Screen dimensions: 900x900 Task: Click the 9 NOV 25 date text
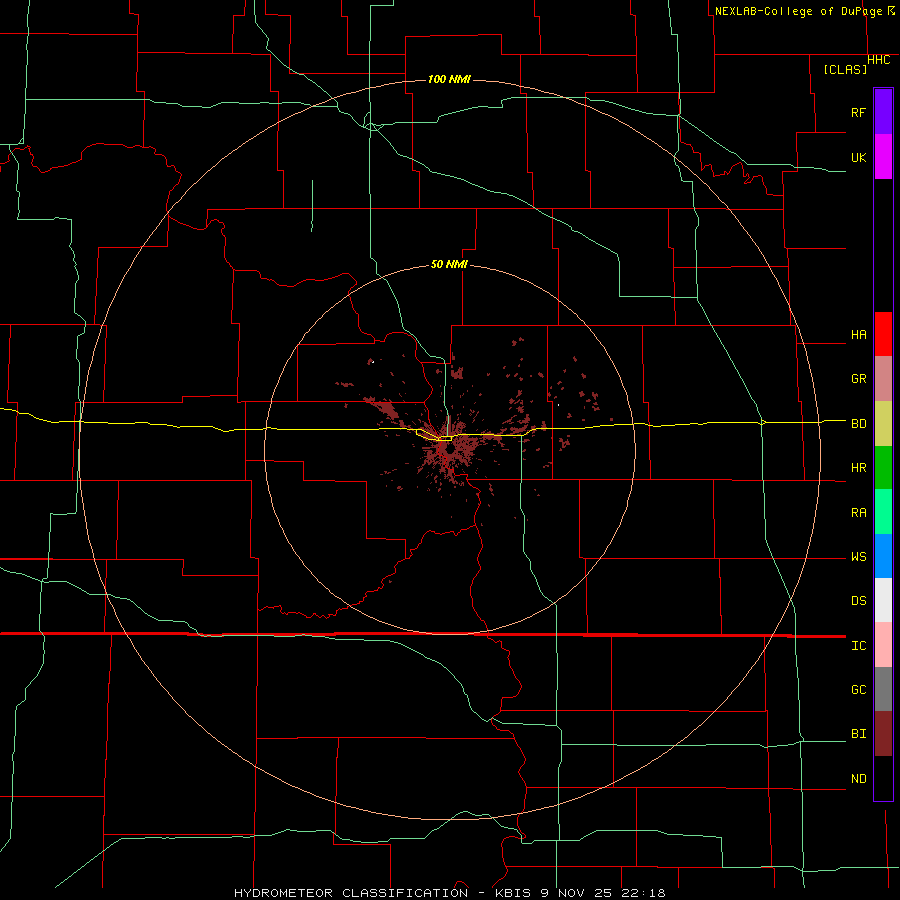(x=577, y=893)
